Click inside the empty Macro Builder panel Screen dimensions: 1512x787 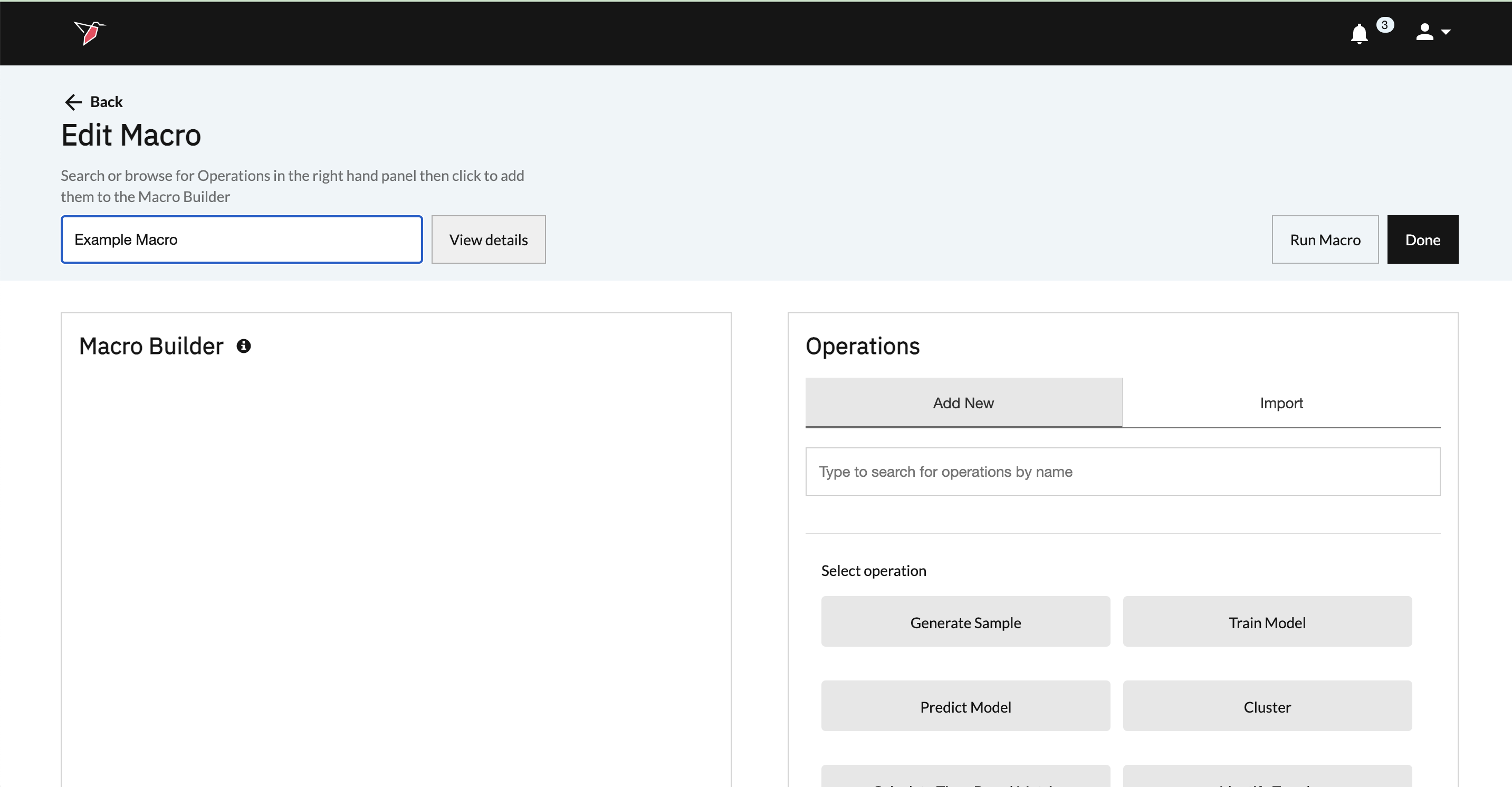click(396, 558)
